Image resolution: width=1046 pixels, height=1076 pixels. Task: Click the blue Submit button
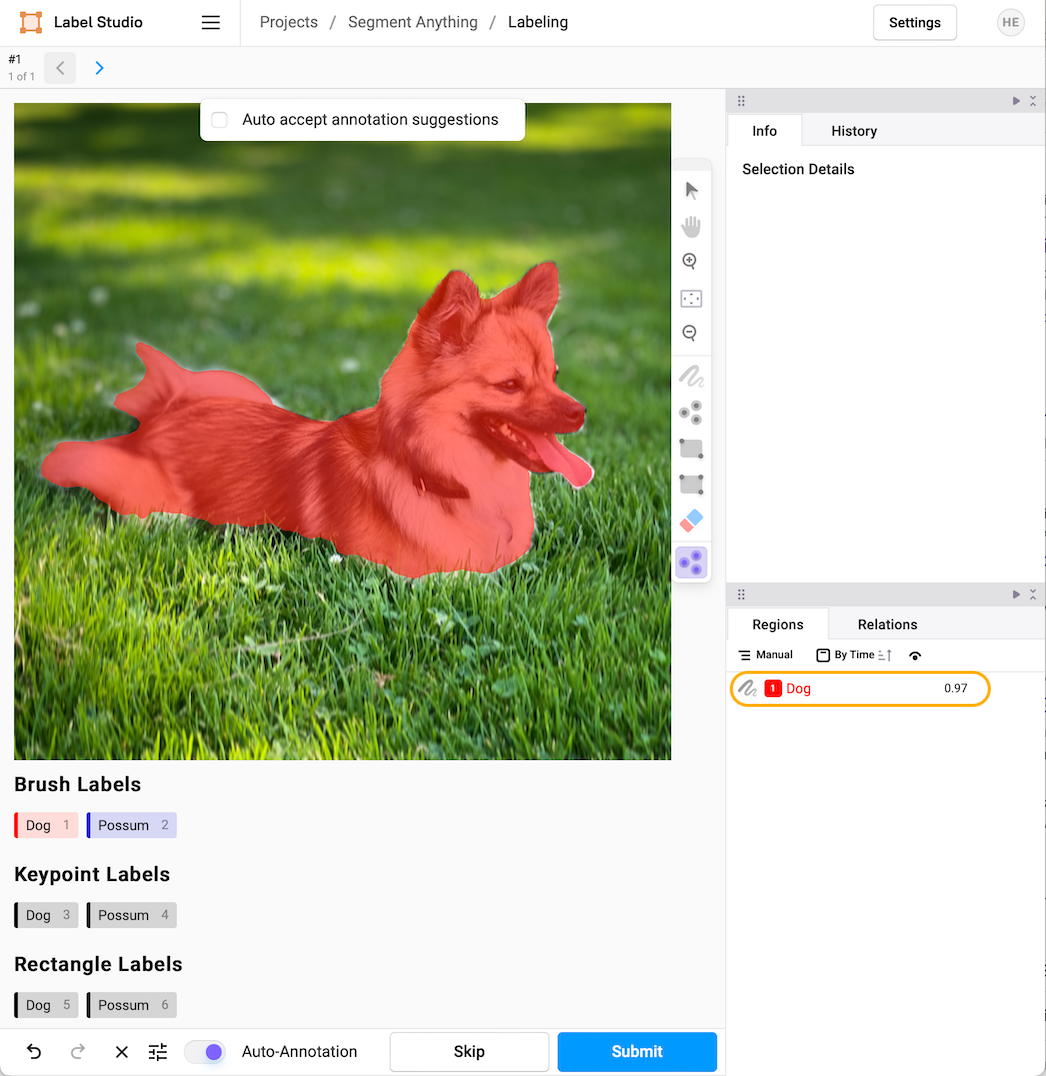637,1052
